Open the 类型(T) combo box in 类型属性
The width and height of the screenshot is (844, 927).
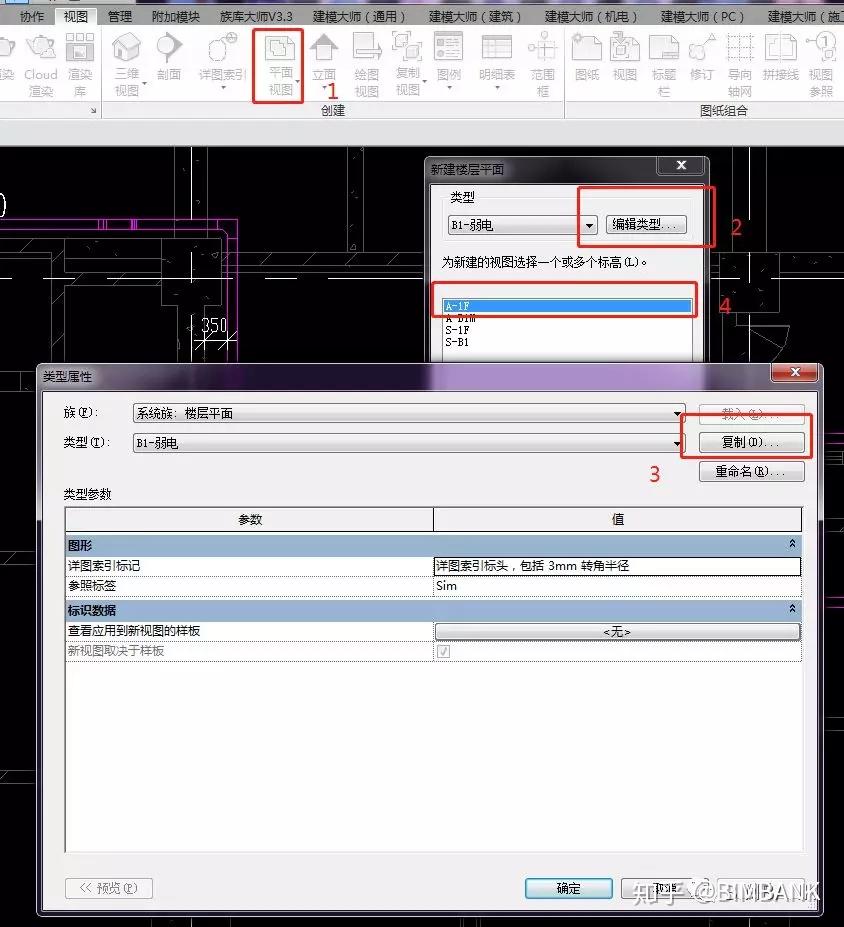coord(409,443)
